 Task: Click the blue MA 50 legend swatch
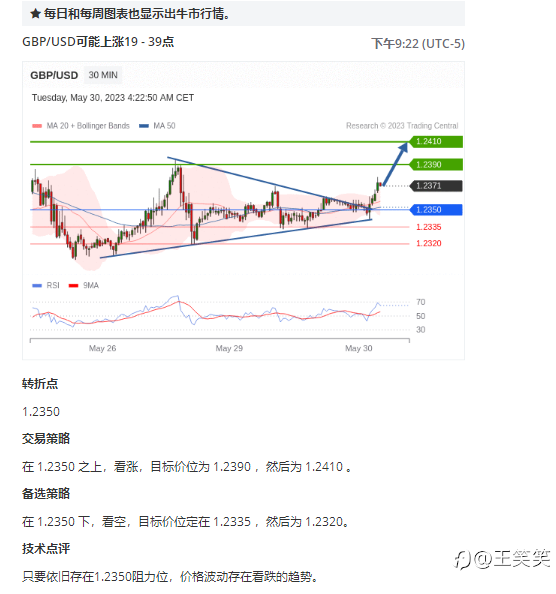(x=144, y=126)
